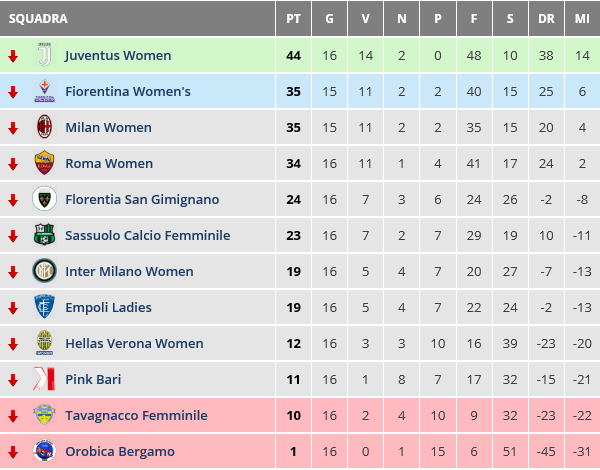The image size is (600, 470).
Task: Click the Sassuolo Calcio Femminile crest
Action: pos(44,236)
